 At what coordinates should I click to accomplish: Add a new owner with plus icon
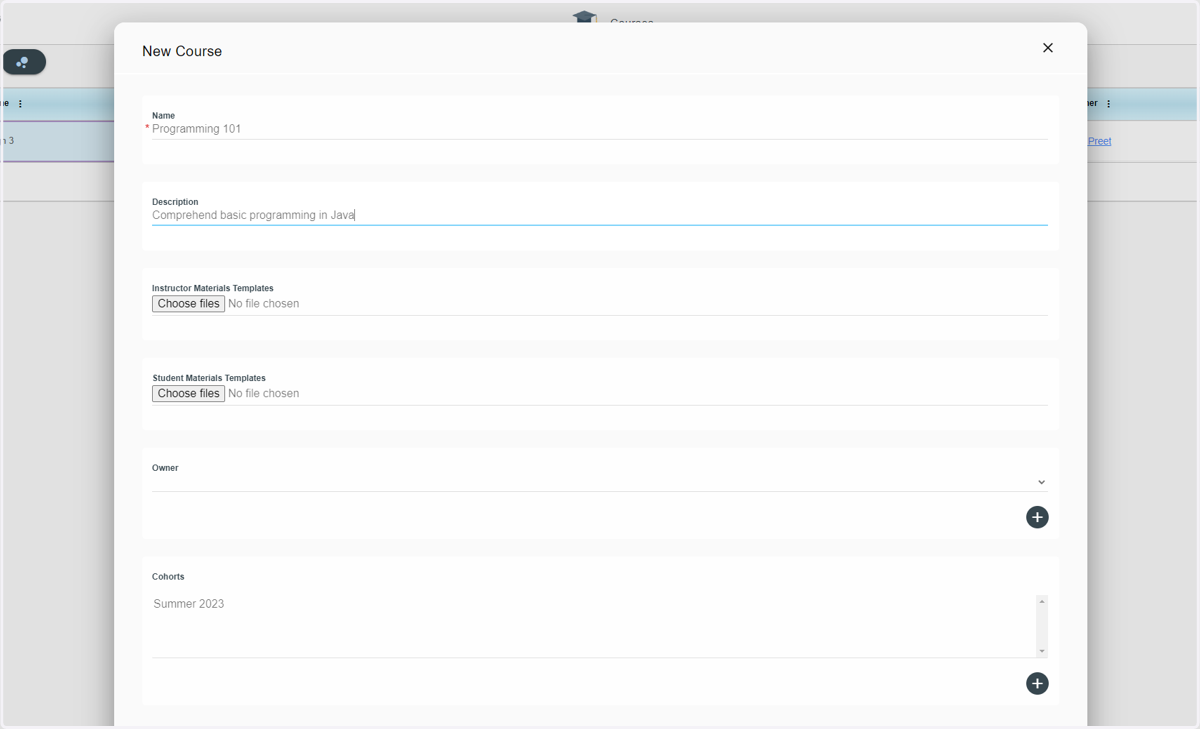click(1037, 517)
